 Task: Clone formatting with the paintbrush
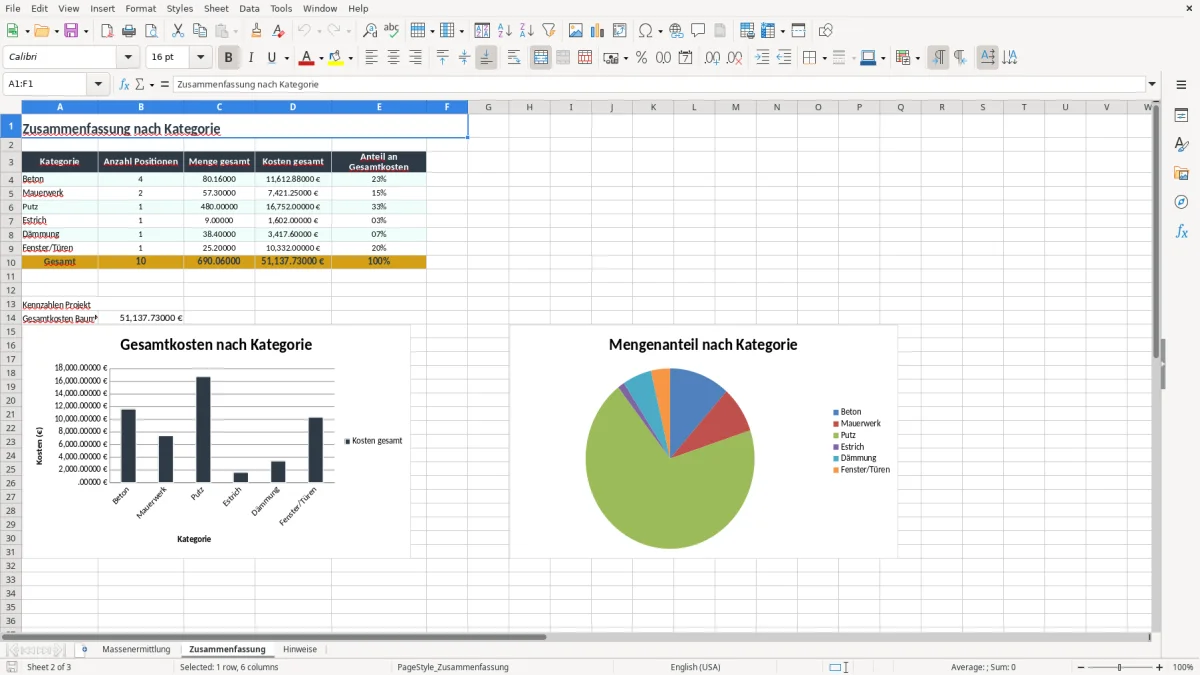(257, 31)
